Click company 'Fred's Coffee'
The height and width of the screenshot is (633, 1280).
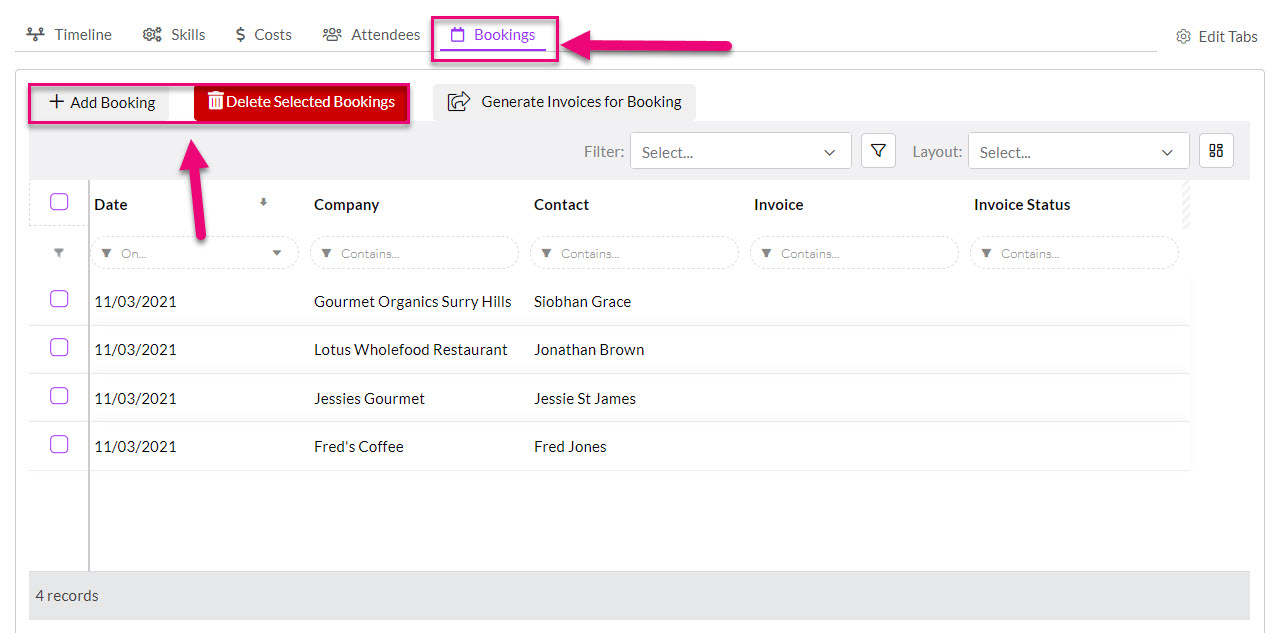point(358,446)
